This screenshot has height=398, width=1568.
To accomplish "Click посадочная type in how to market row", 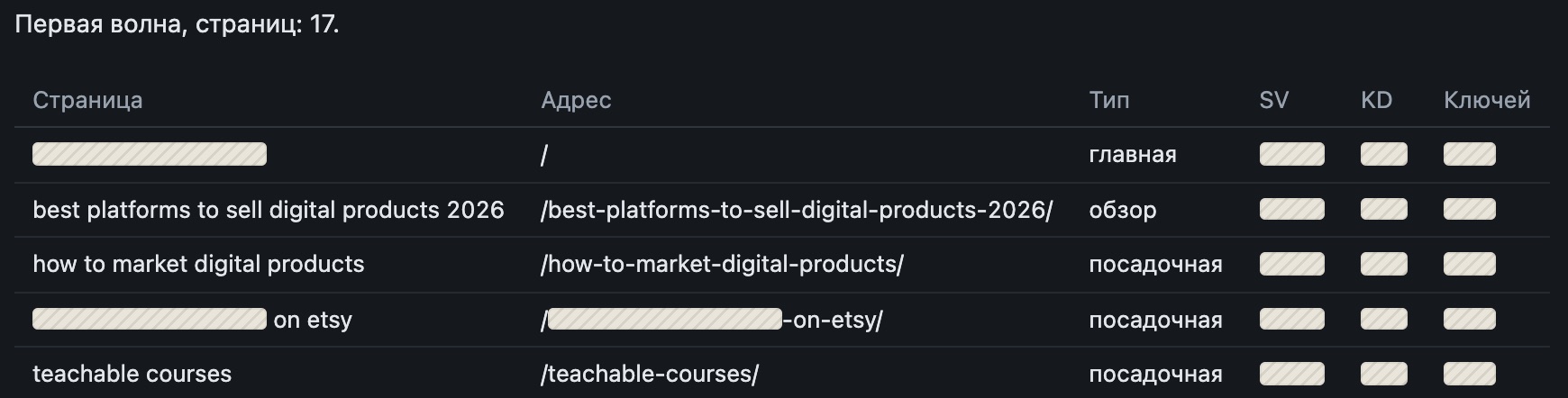I will pos(1155,264).
